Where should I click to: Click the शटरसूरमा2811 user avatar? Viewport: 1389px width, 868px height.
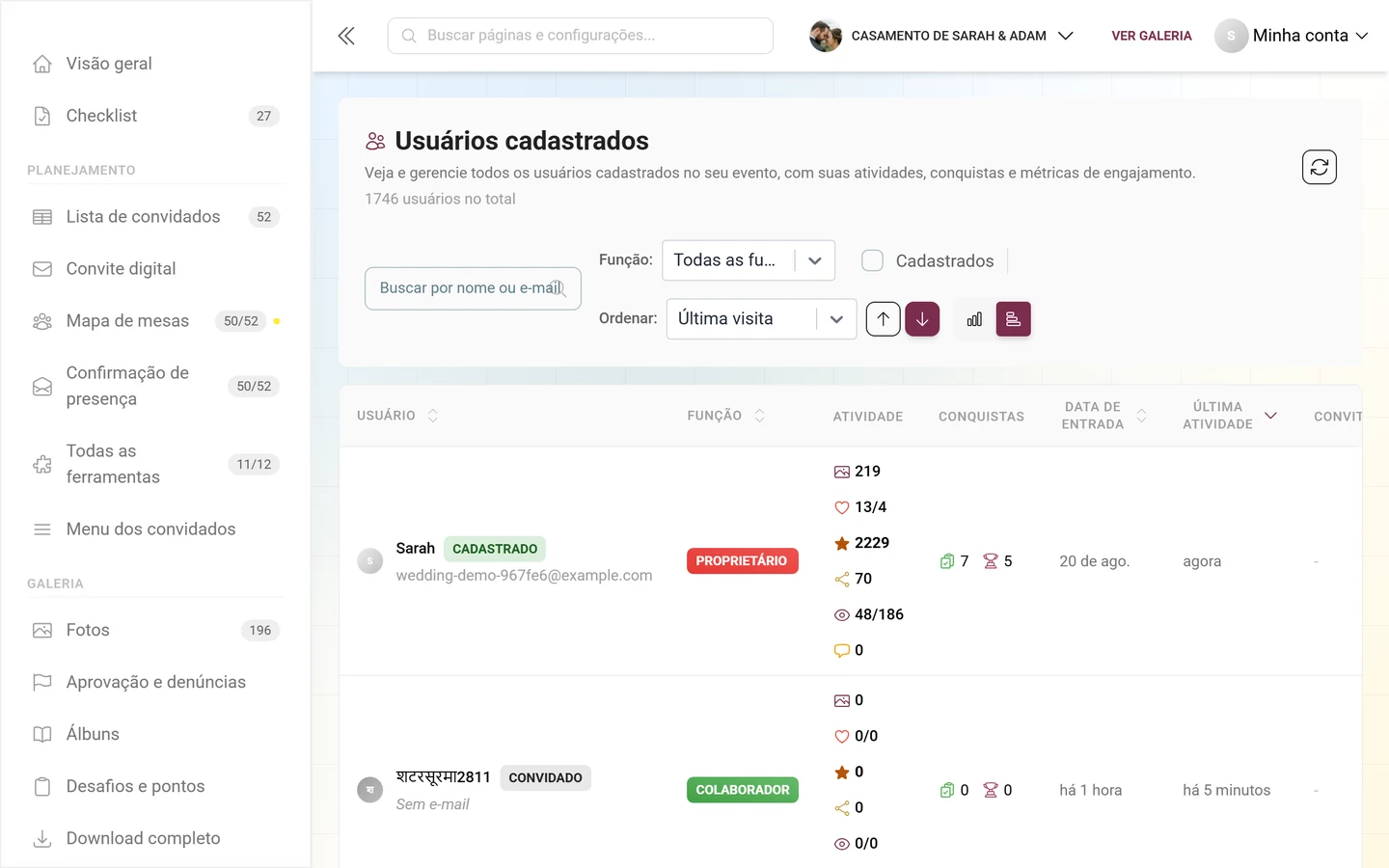coord(370,790)
